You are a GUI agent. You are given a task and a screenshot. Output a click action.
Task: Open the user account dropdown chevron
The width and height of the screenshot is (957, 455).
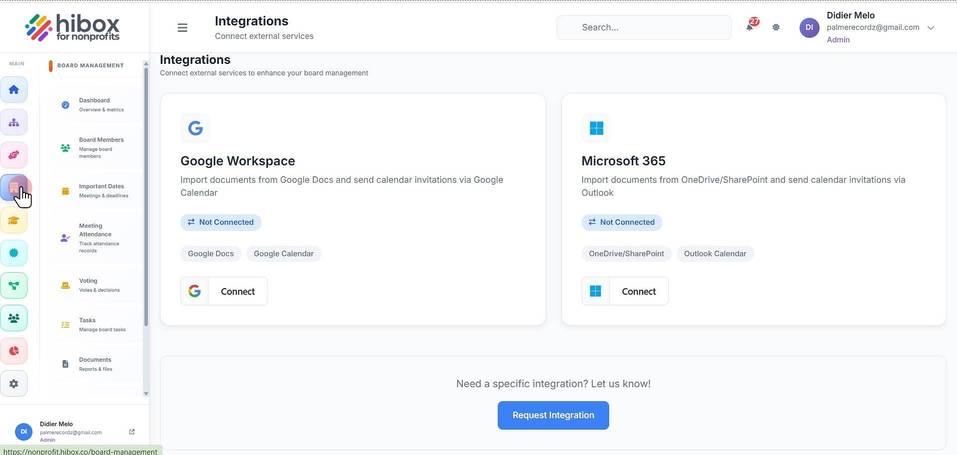[x=931, y=27]
